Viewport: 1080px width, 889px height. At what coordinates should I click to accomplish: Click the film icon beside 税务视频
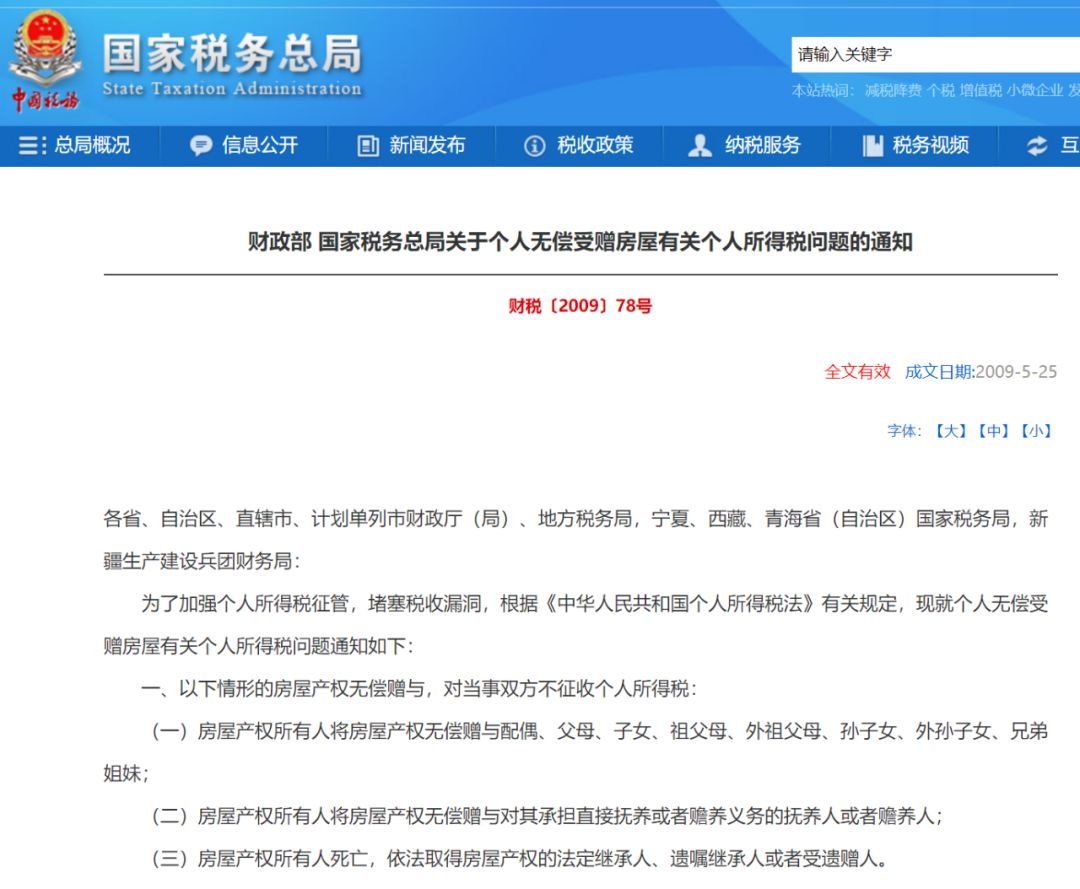click(873, 145)
